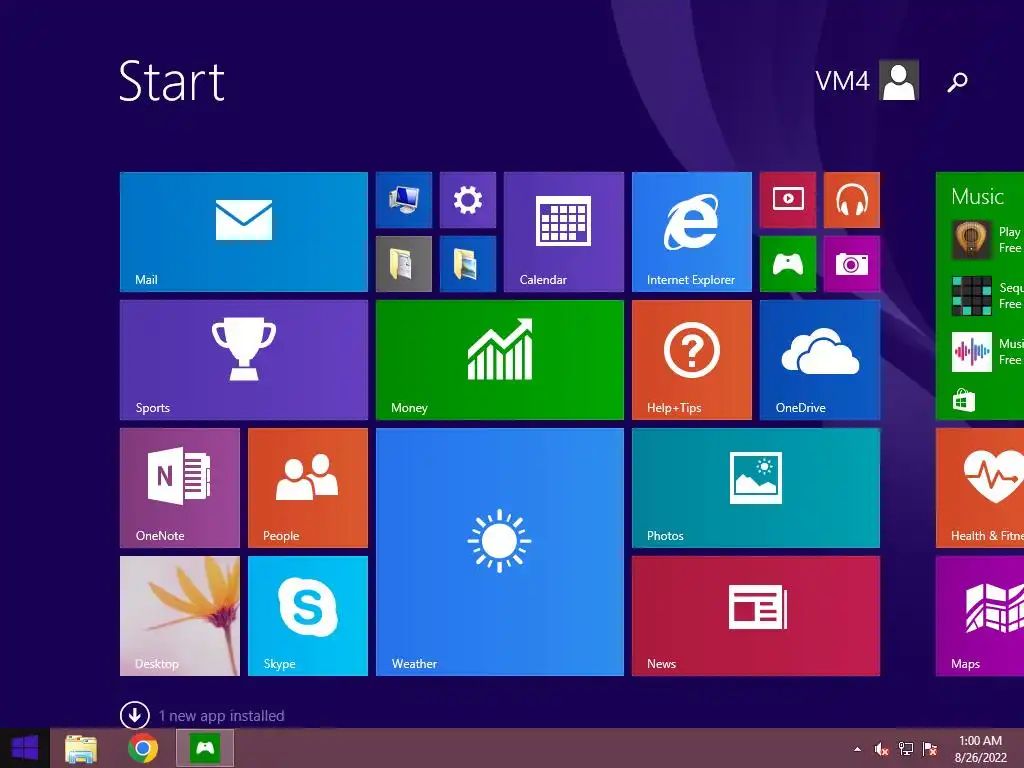
Task: Open the Music headphones small tile
Action: coord(852,200)
